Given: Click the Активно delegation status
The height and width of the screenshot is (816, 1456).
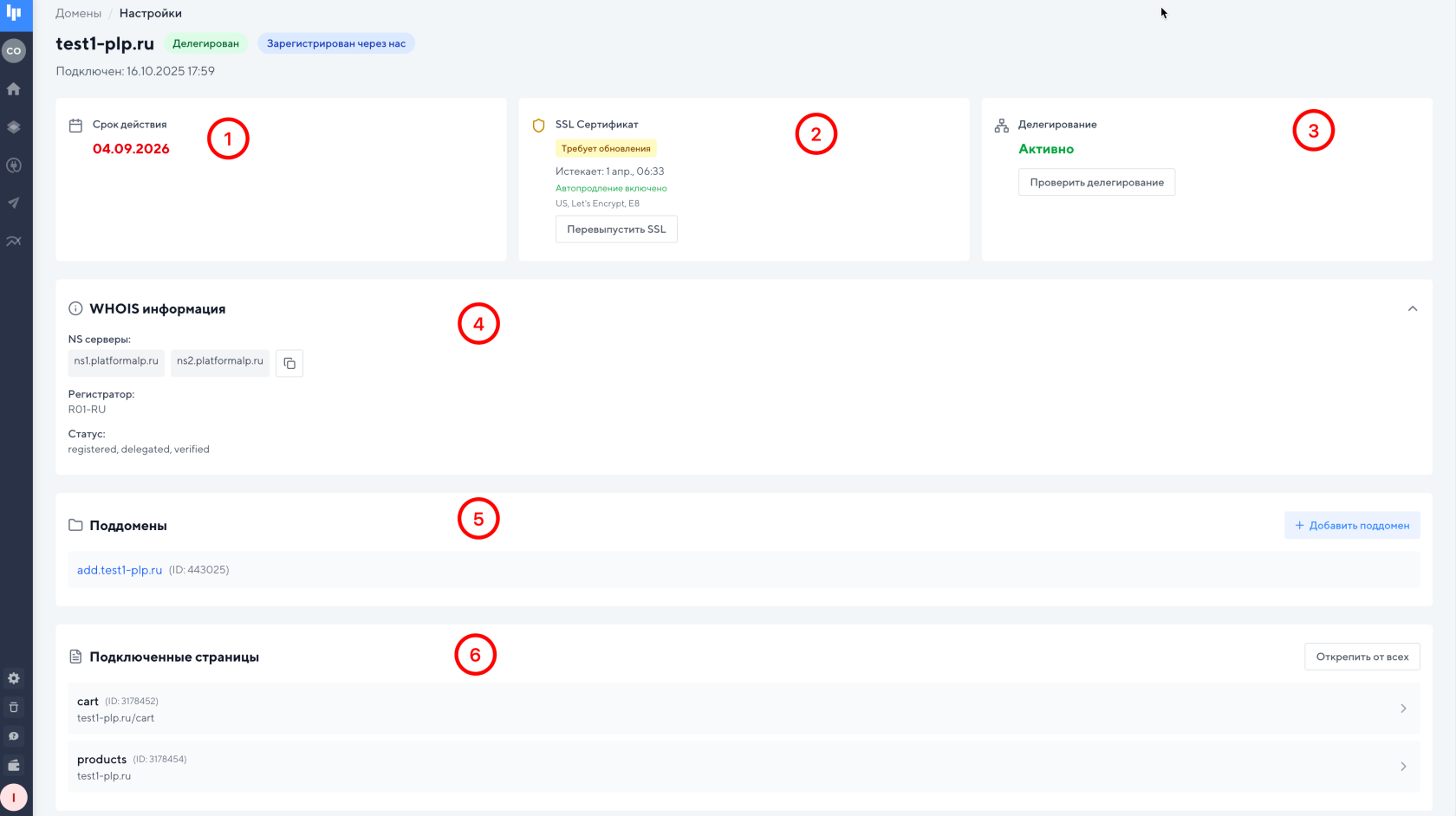Looking at the screenshot, I should (1046, 149).
